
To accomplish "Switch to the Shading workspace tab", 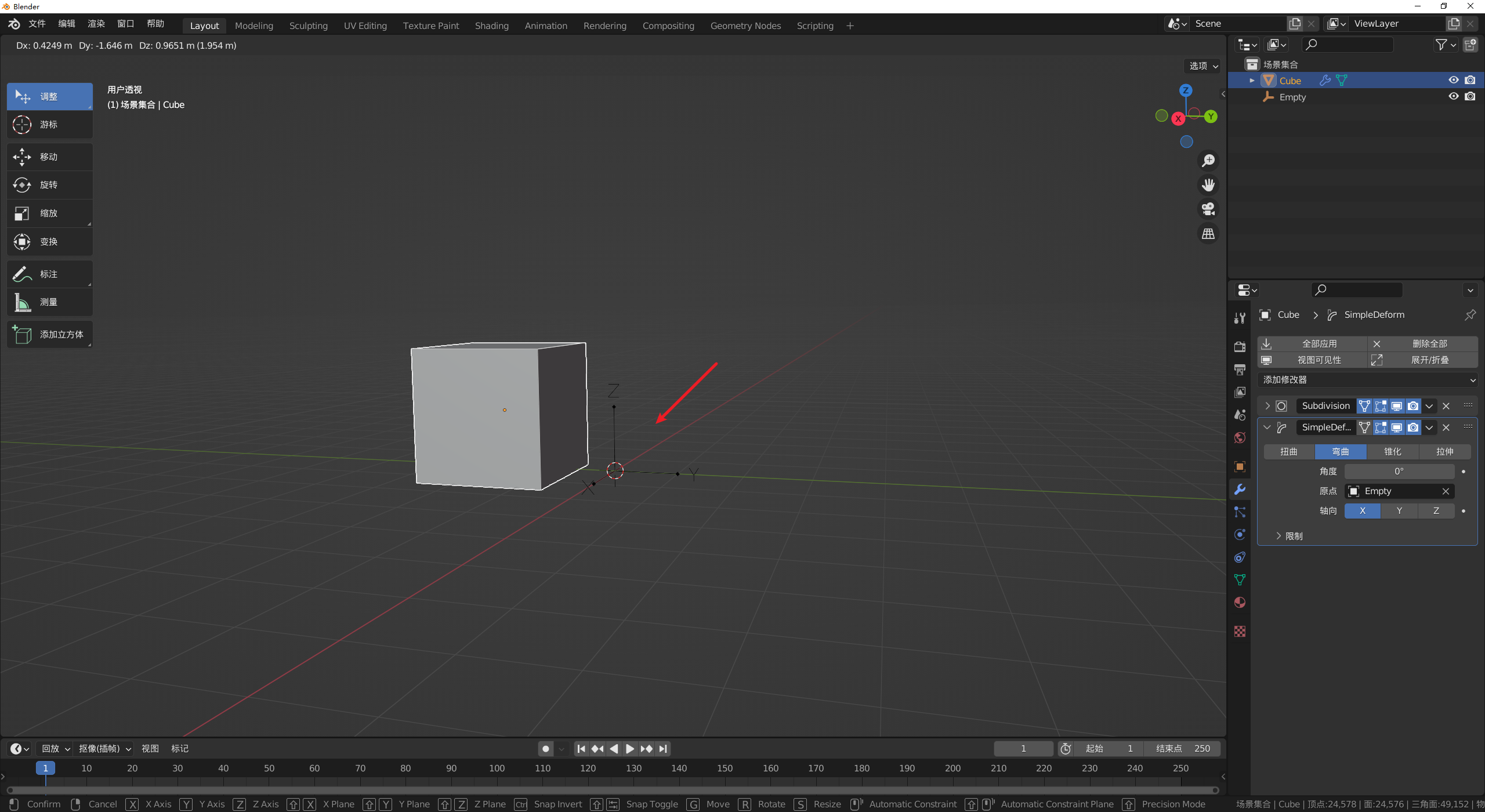I will (491, 26).
